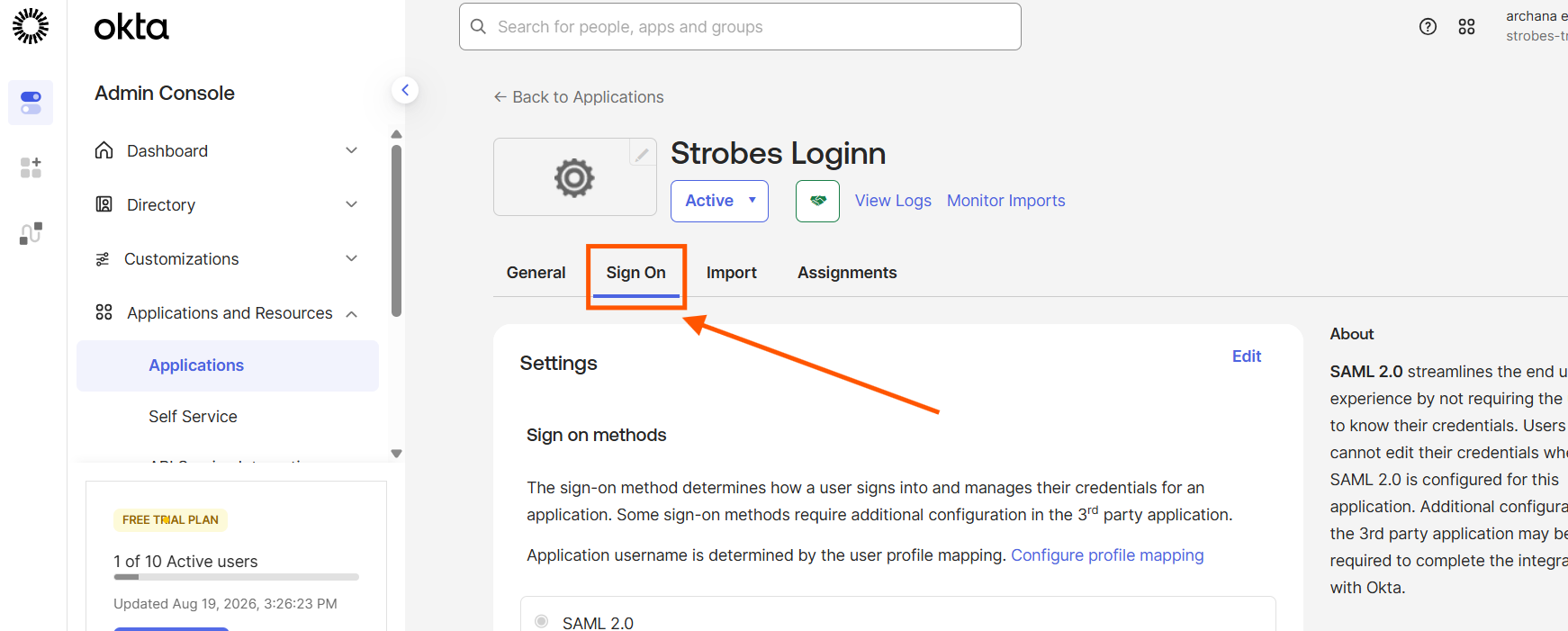Viewport: 1568px width, 631px height.
Task: Click the sidebar scrollbar down arrow
Action: [x=396, y=454]
